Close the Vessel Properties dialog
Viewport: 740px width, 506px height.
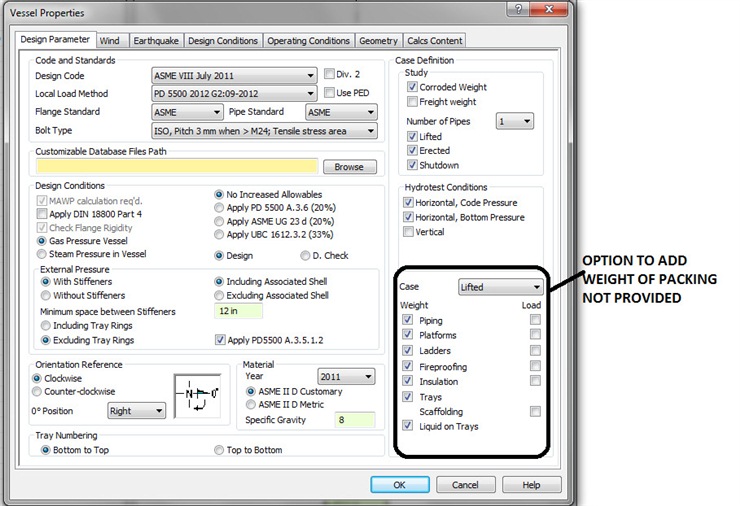tap(548, 9)
